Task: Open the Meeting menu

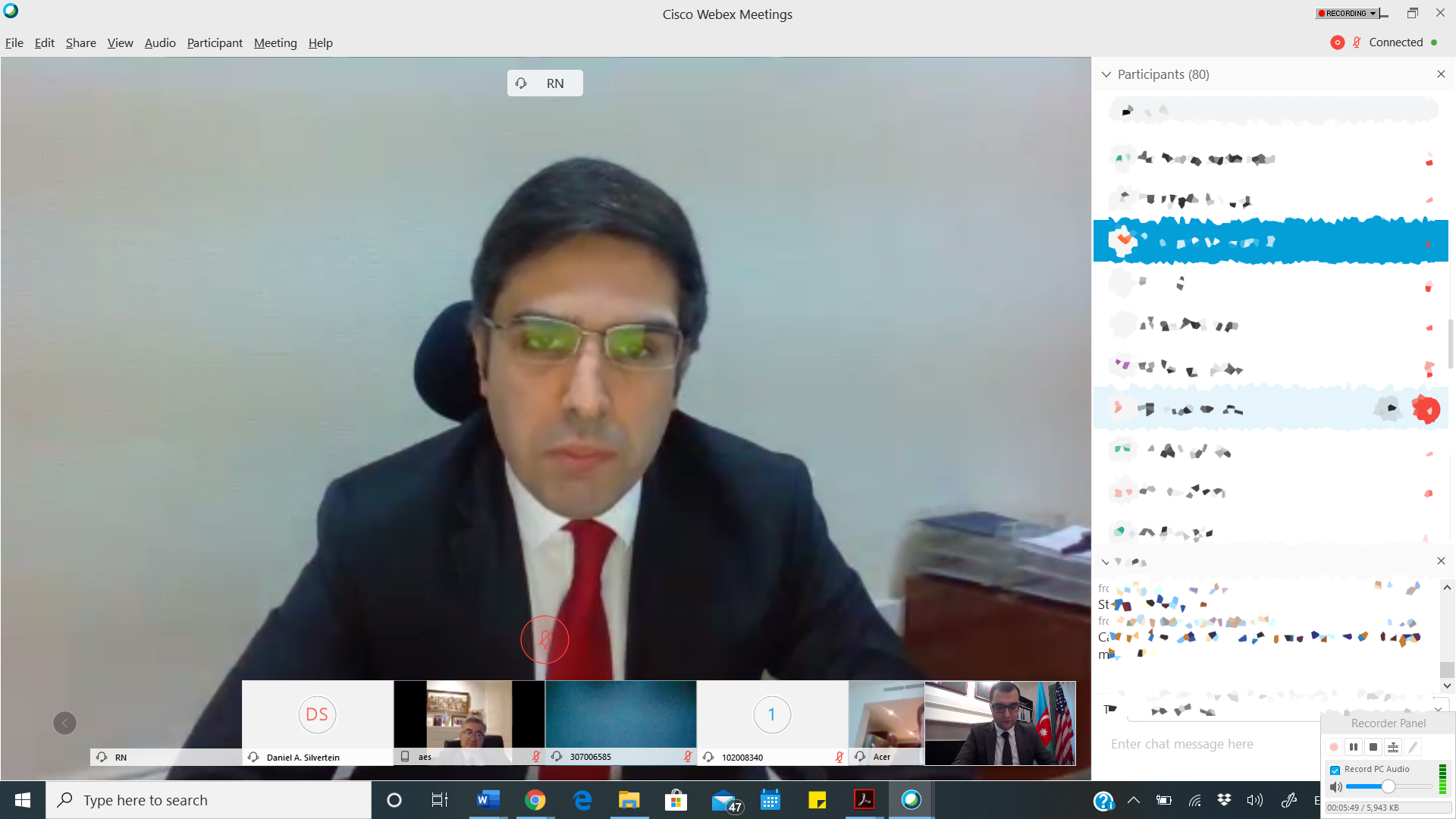Action: click(x=275, y=43)
